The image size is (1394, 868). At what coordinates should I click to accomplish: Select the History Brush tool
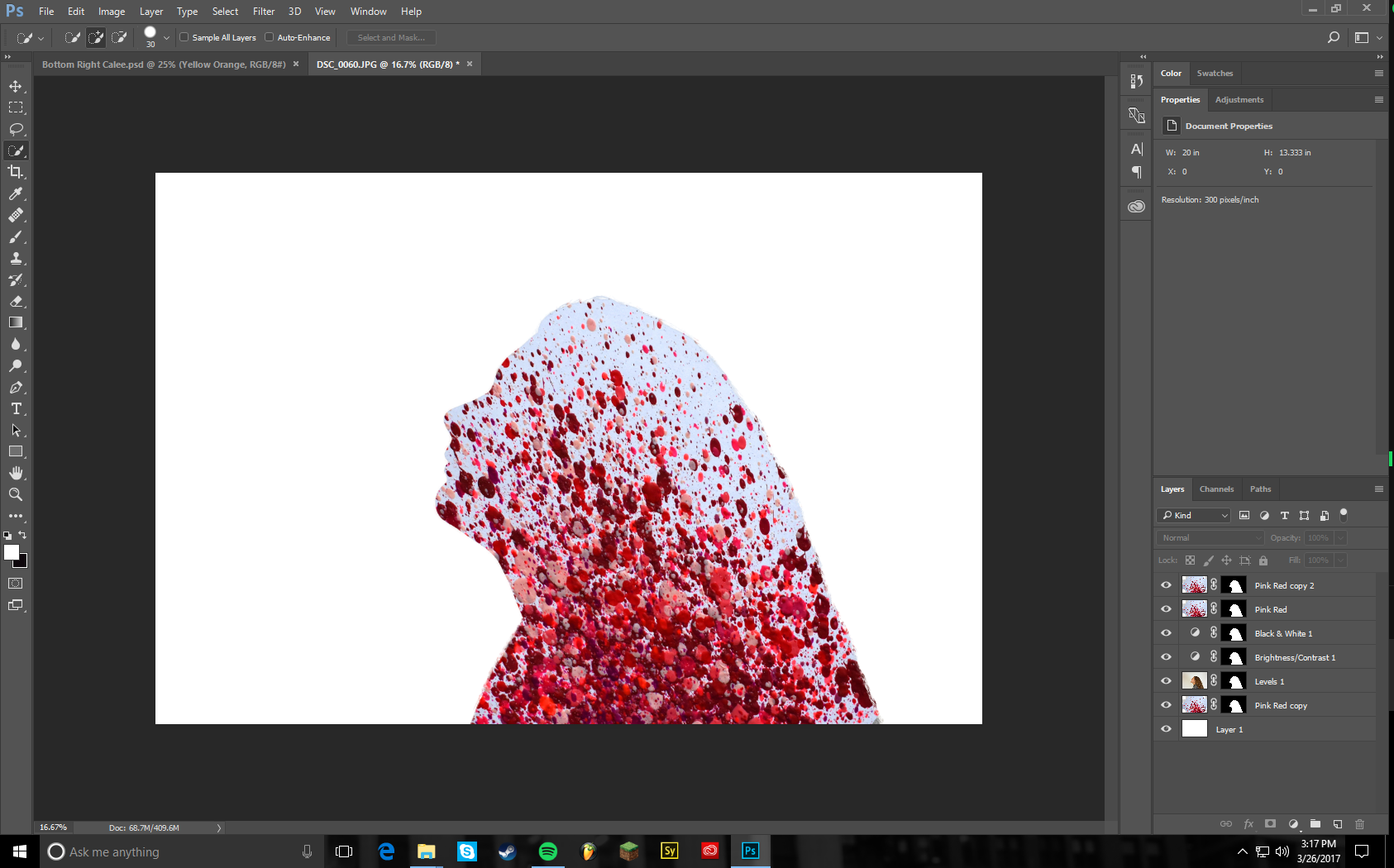(x=16, y=279)
